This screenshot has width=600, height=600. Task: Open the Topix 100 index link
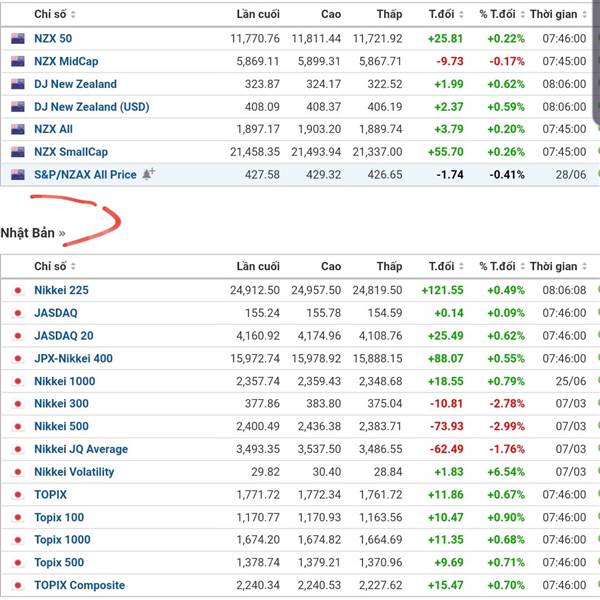pyautogui.click(x=59, y=517)
